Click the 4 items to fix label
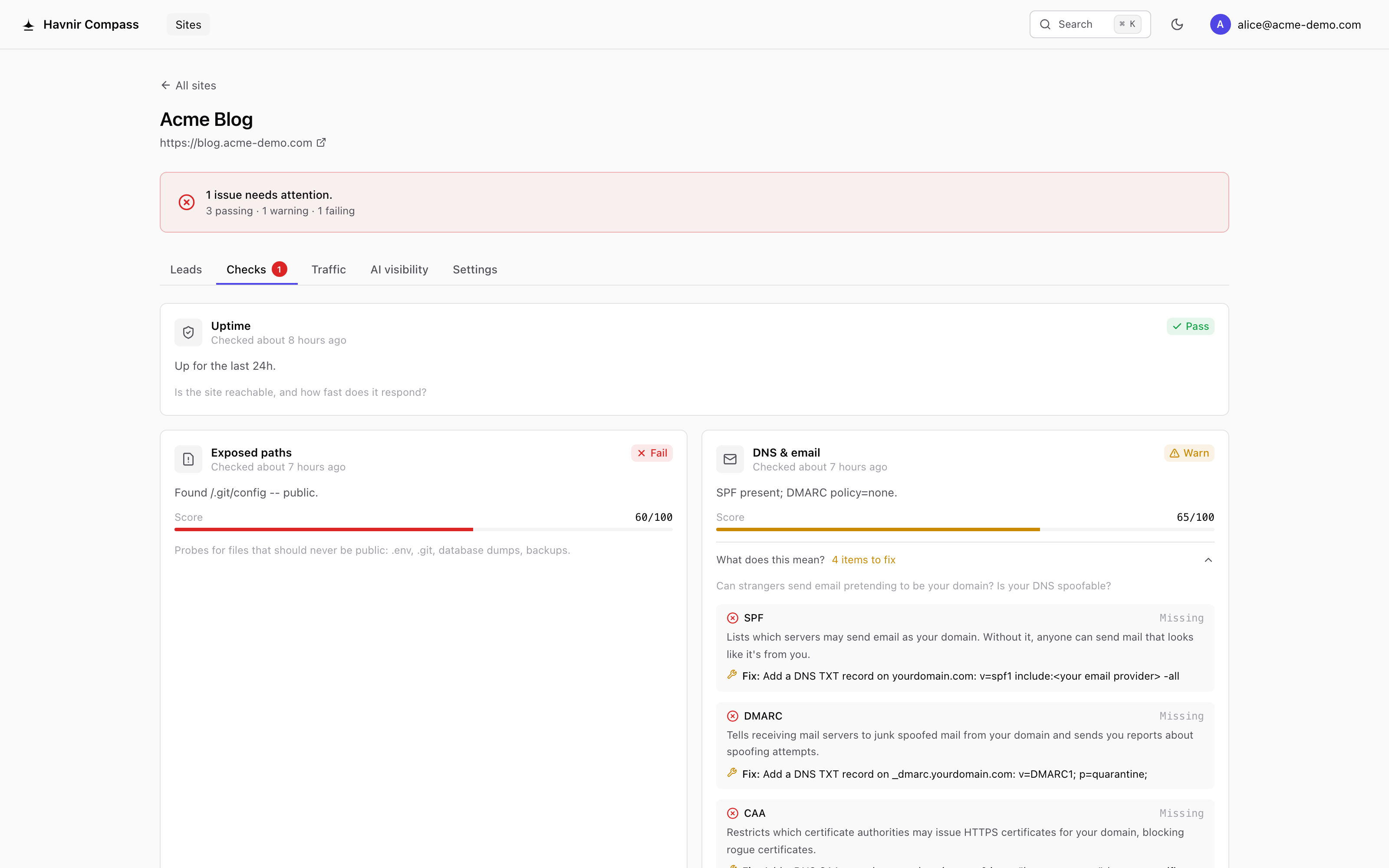The width and height of the screenshot is (1389, 868). point(864,560)
